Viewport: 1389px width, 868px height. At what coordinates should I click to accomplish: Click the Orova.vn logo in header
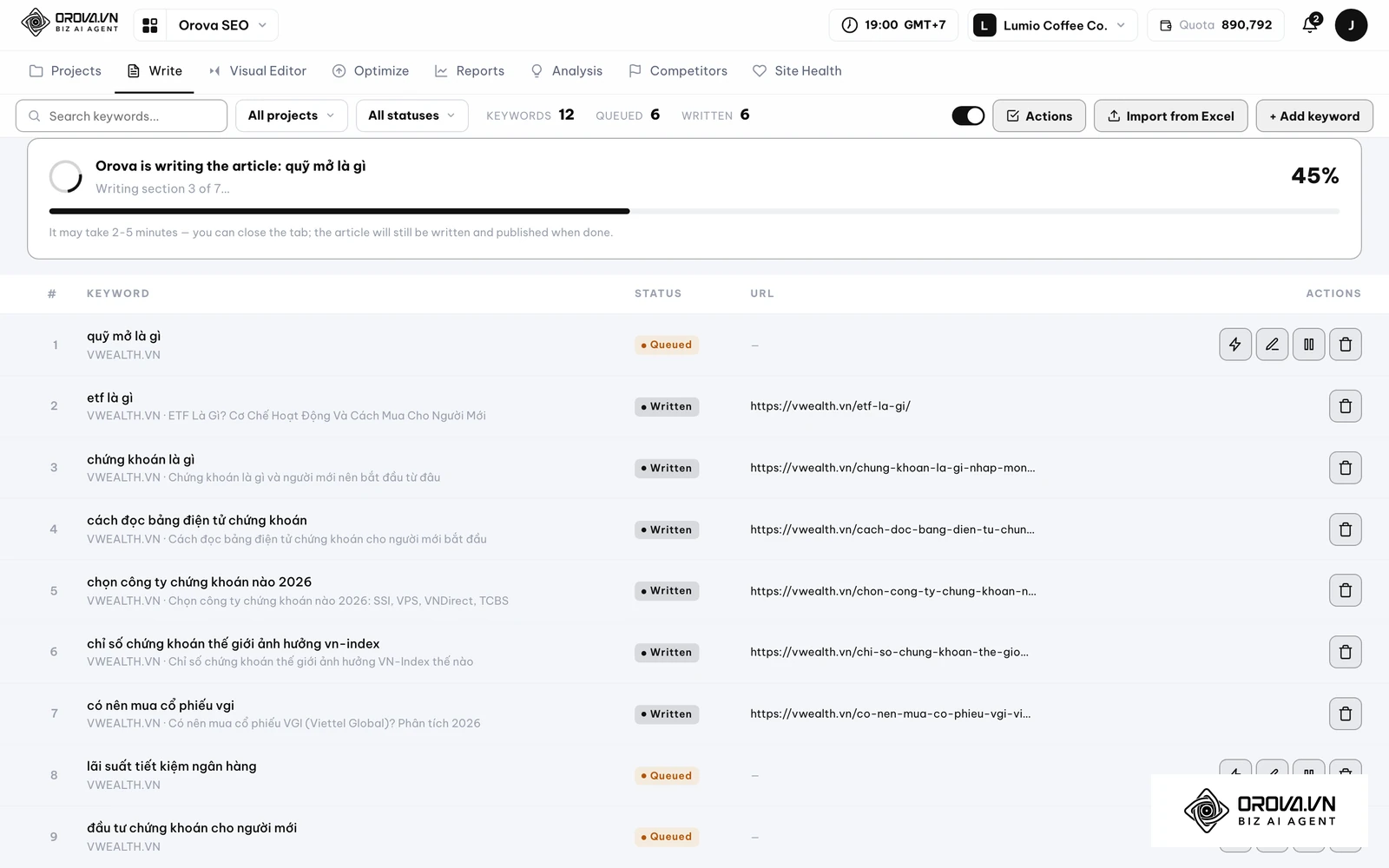(x=69, y=23)
